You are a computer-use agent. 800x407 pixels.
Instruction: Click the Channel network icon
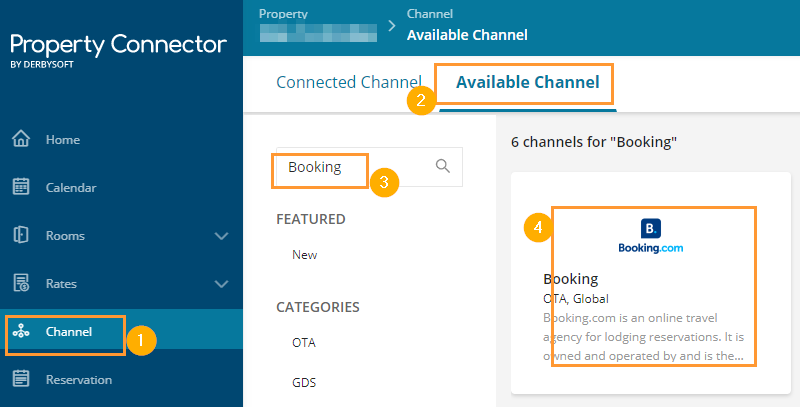pos(21,331)
